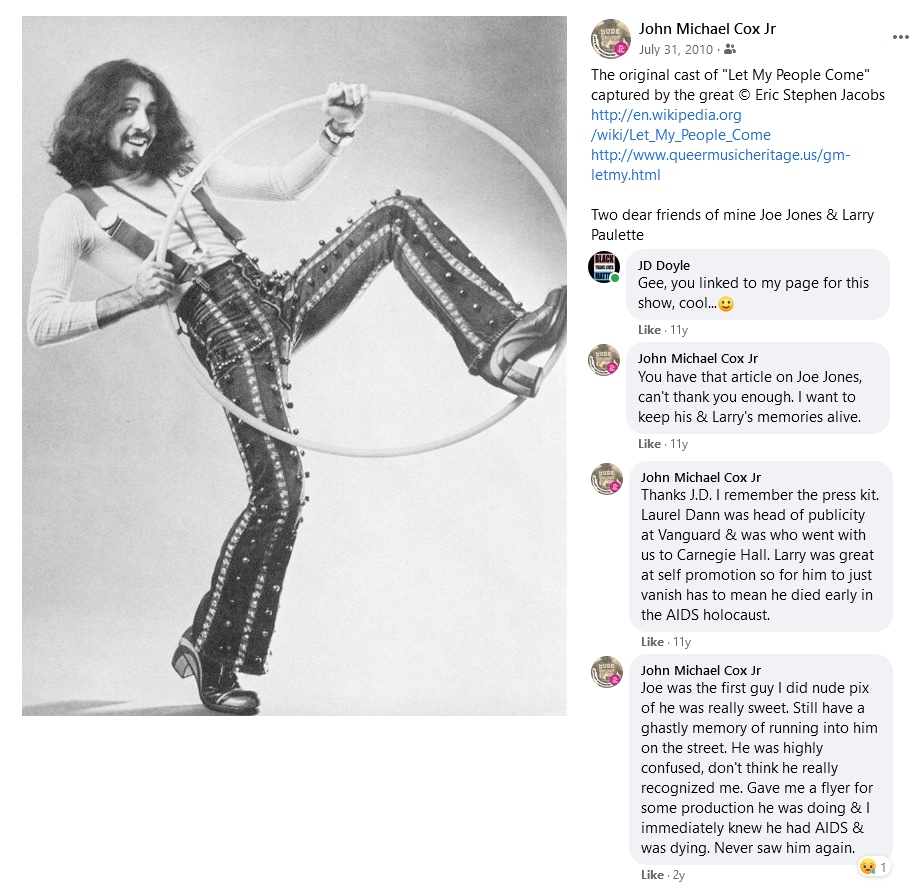Click the 2y timestamp on the last comment

point(680,875)
